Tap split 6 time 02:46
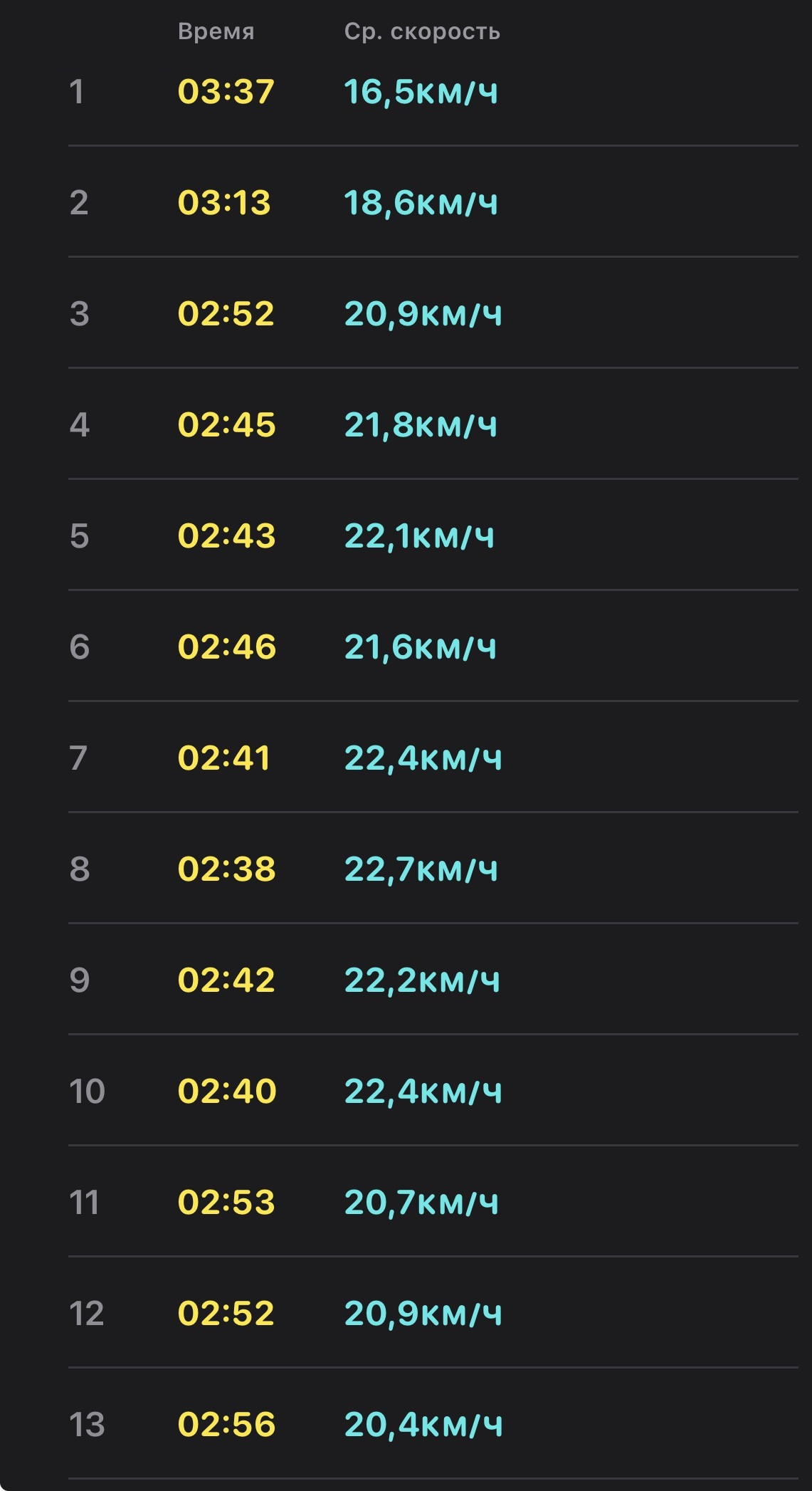The image size is (812, 1491). coord(226,647)
